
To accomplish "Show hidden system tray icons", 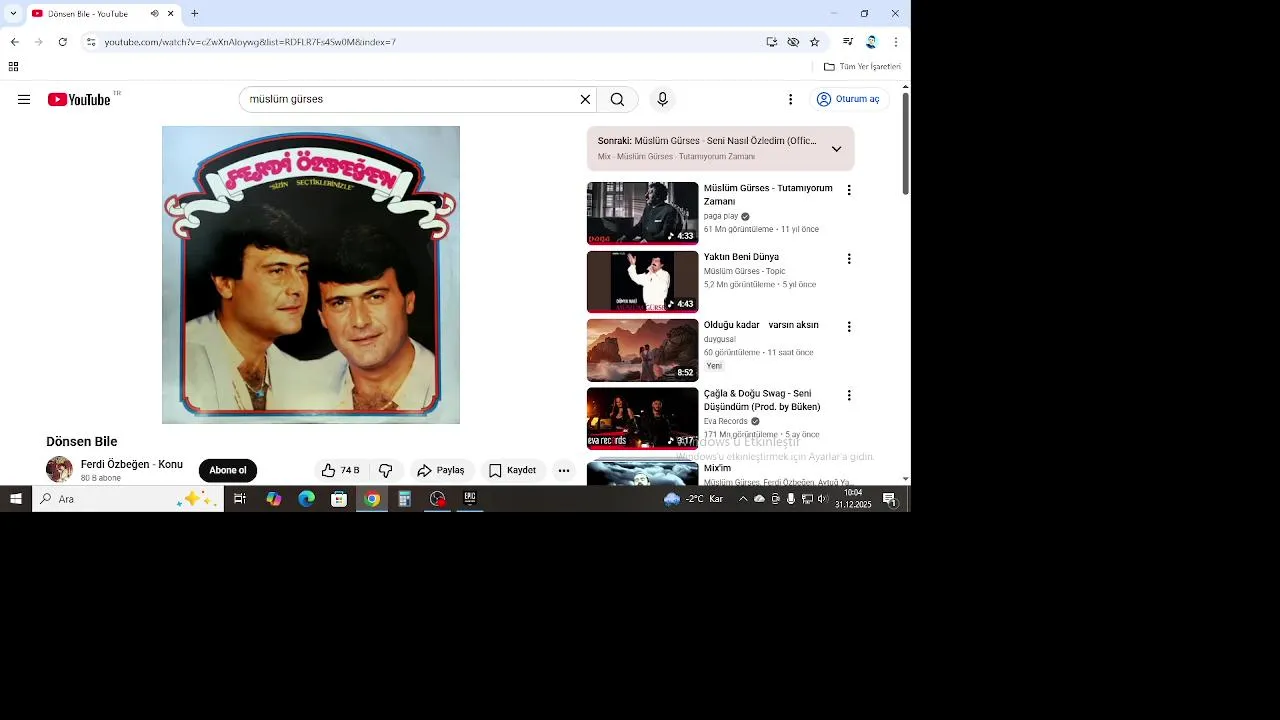I will tap(743, 499).
